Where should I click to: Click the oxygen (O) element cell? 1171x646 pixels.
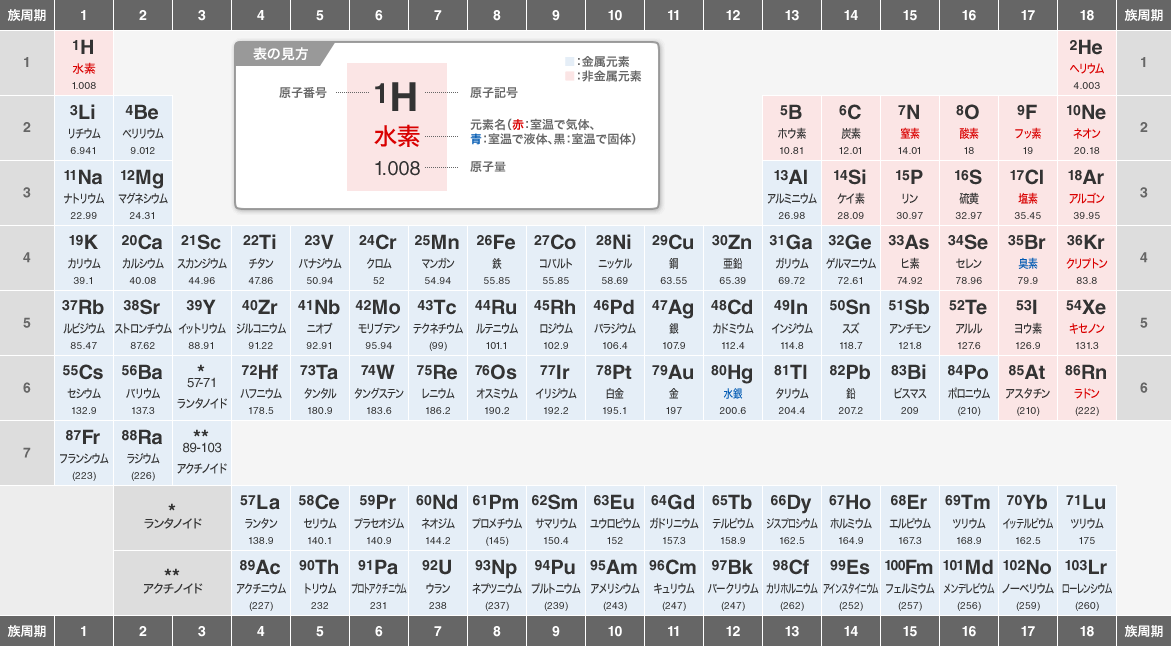(968, 128)
